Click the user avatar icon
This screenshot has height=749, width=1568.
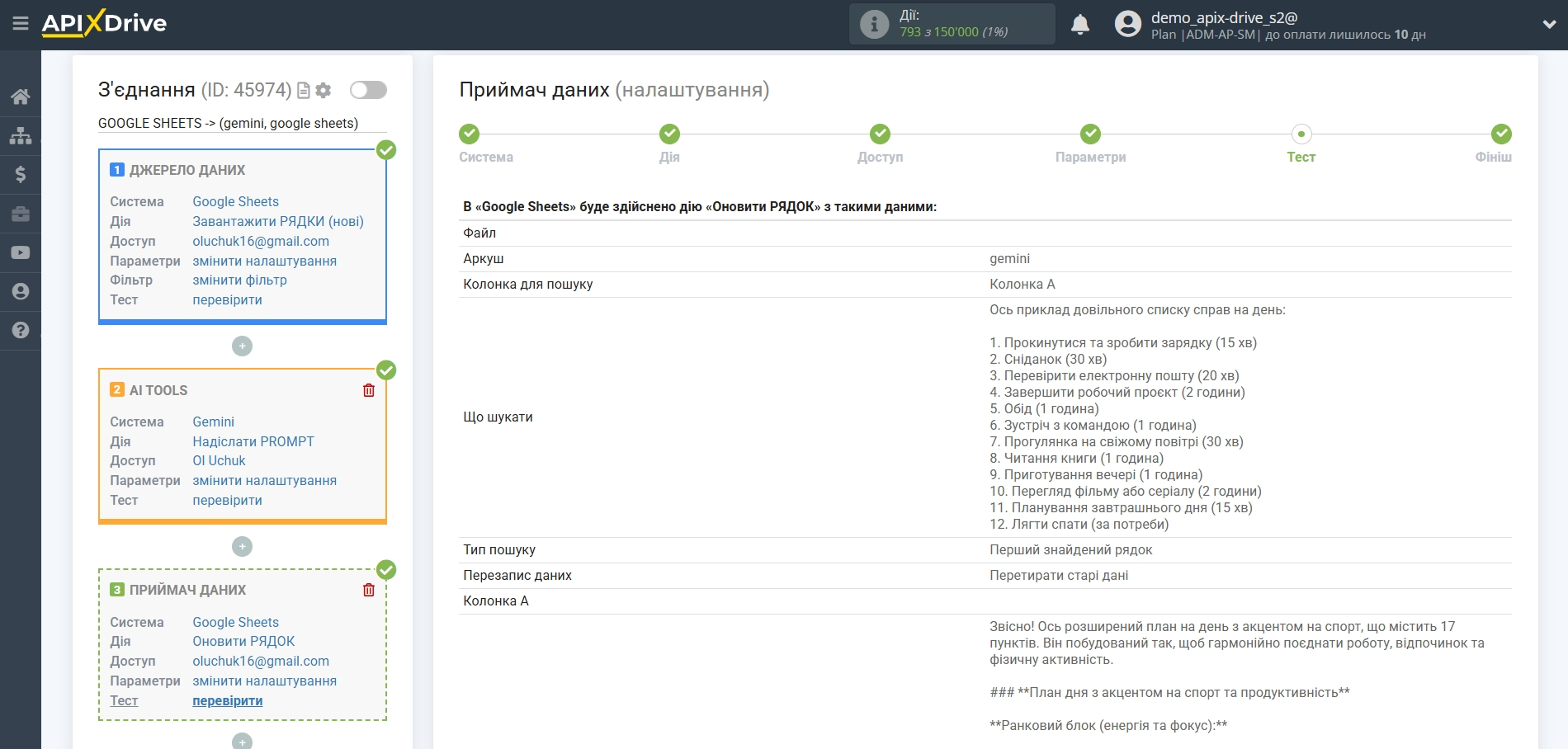click(1127, 24)
